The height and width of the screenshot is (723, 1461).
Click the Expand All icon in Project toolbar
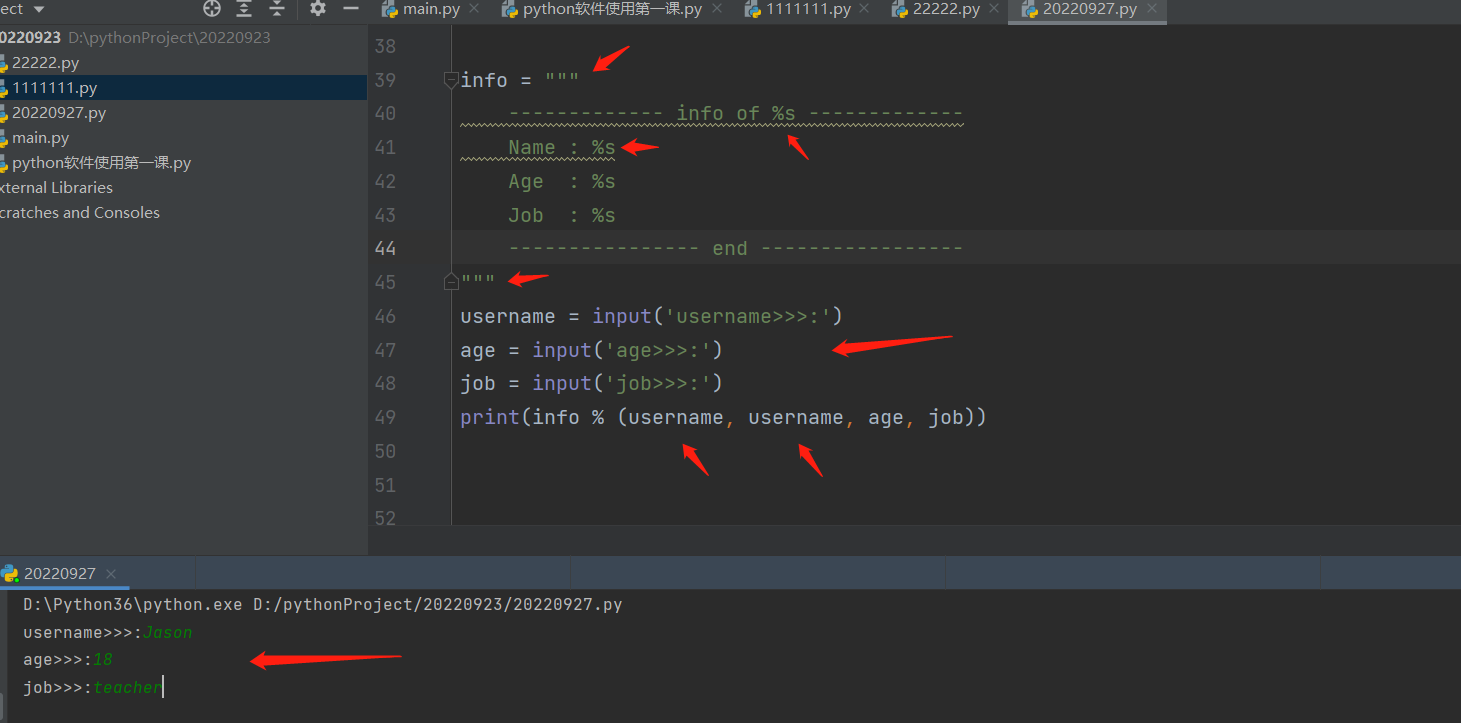pos(244,9)
